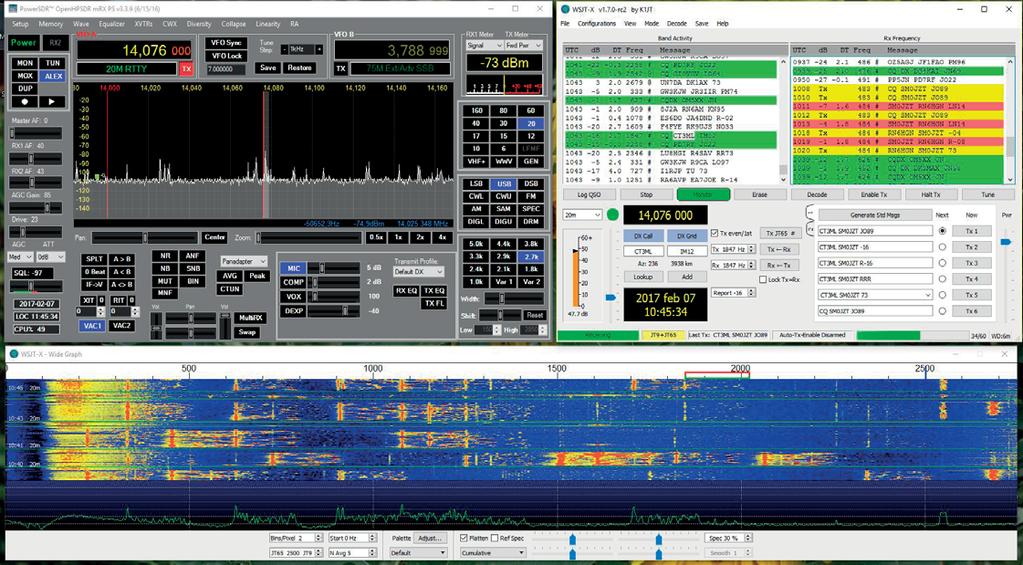This screenshot has width=1023, height=565.
Task: Check the Ref Spec checkbox
Action: click(494, 538)
